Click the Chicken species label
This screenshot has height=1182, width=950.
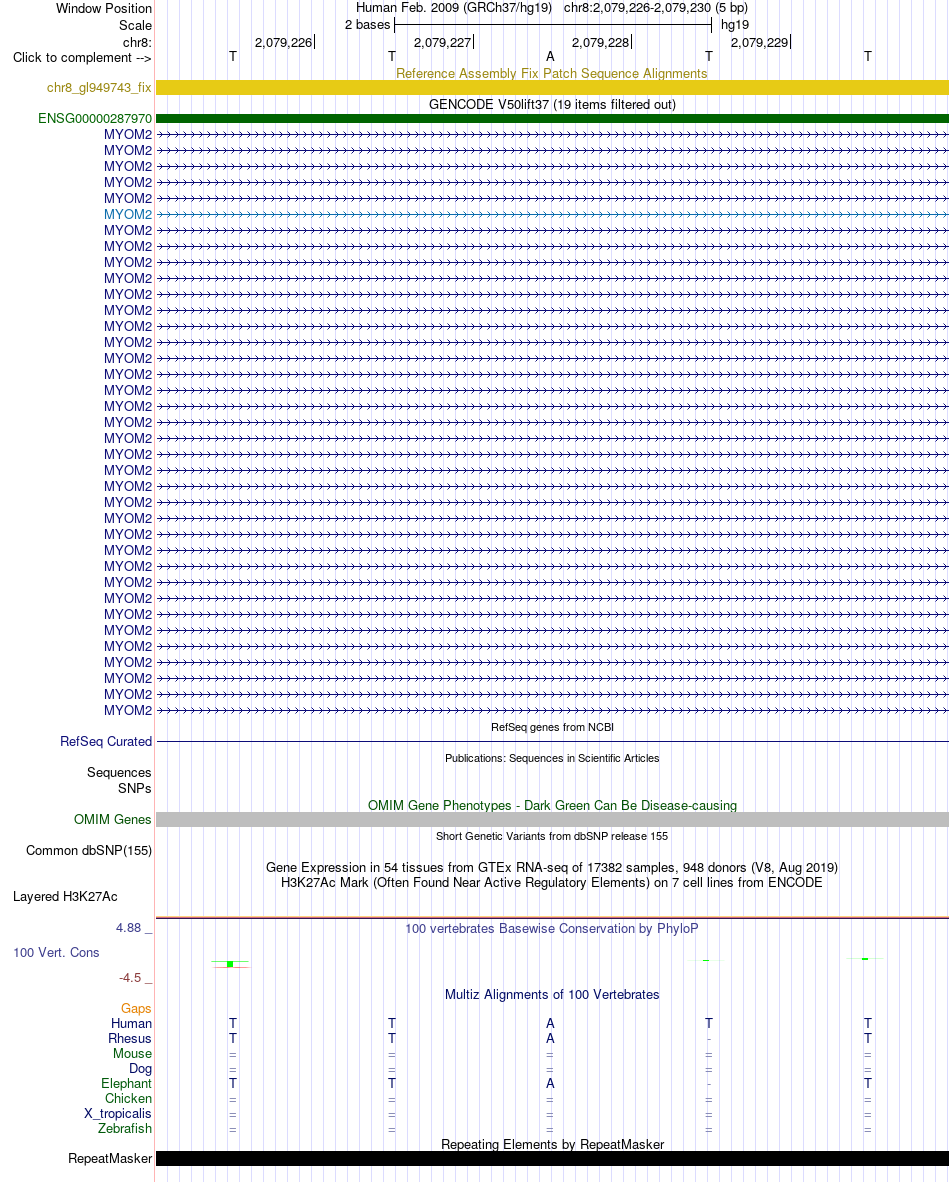[128, 1099]
